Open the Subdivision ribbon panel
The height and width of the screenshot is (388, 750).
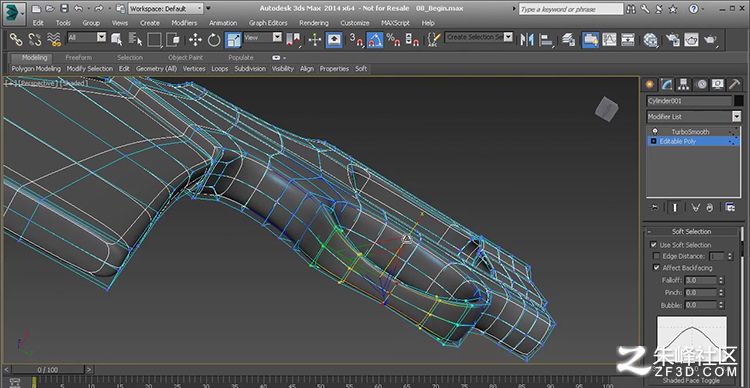250,69
